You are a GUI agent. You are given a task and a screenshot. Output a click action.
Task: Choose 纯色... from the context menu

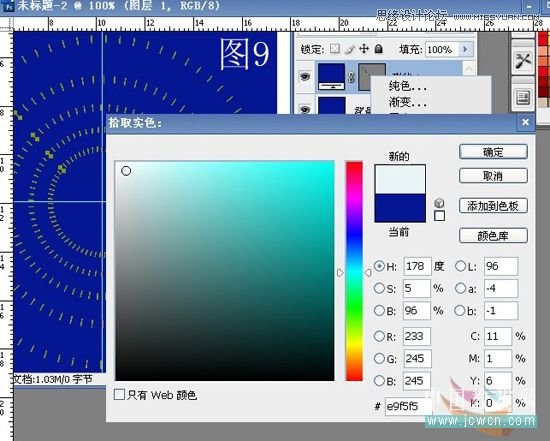tap(408, 86)
